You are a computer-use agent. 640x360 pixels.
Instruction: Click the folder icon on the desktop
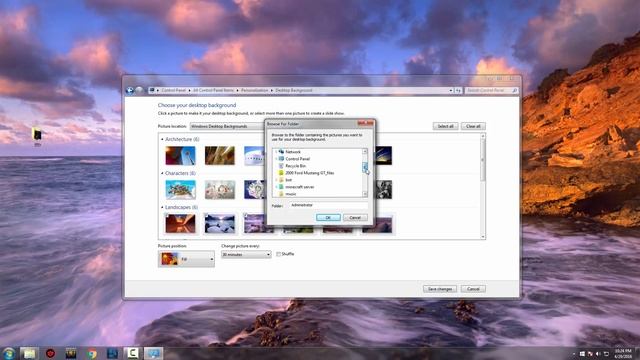click(37, 135)
